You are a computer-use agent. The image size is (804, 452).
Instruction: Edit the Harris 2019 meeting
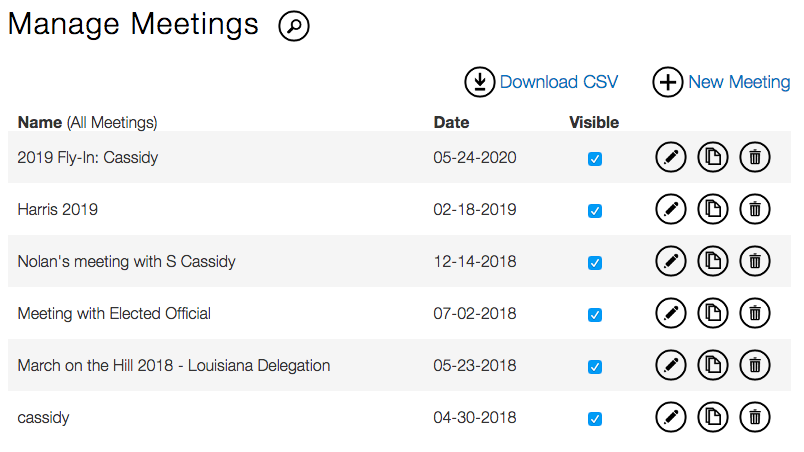(x=671, y=210)
